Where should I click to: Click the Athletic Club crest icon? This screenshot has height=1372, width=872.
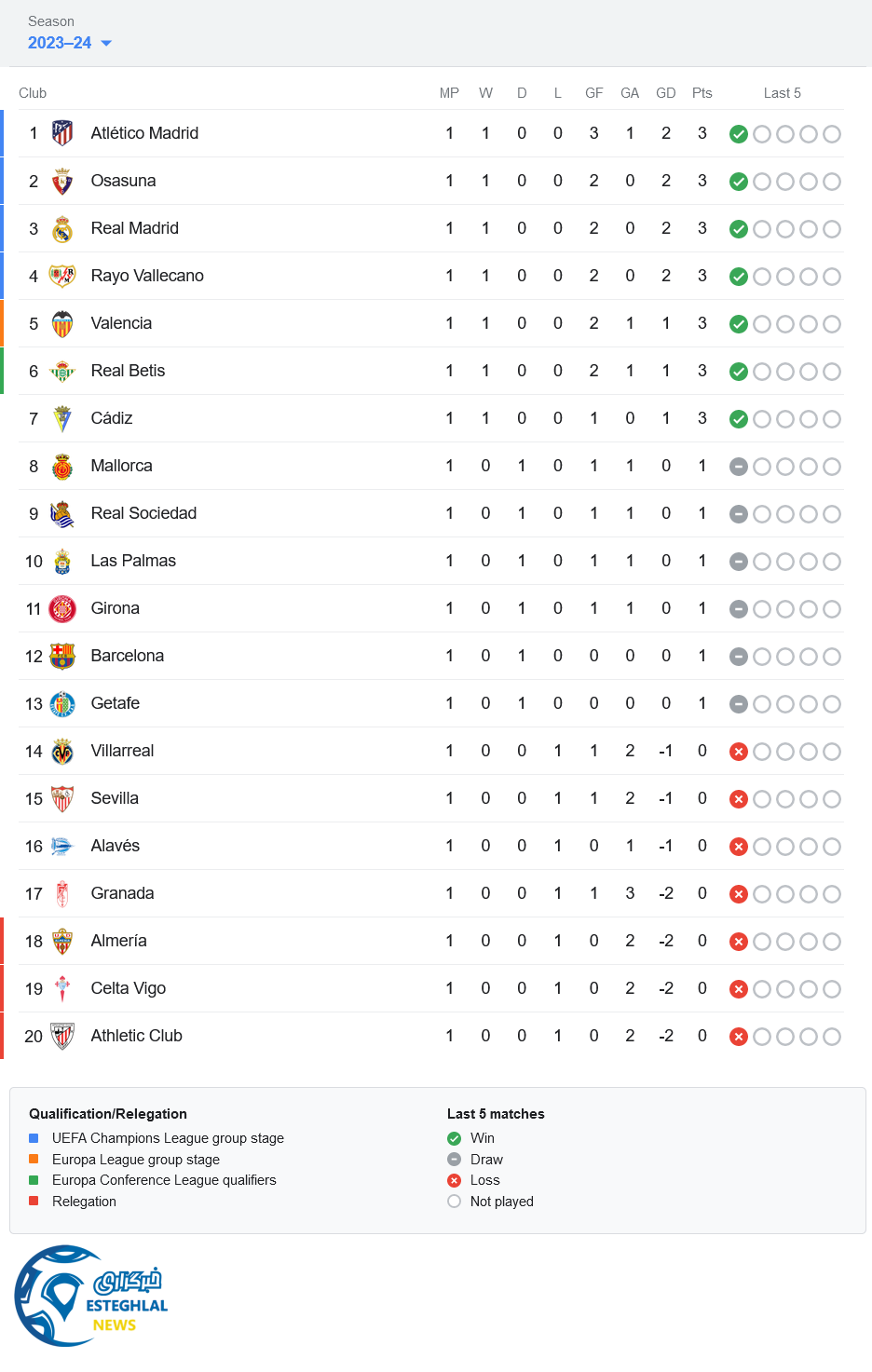(x=62, y=1037)
